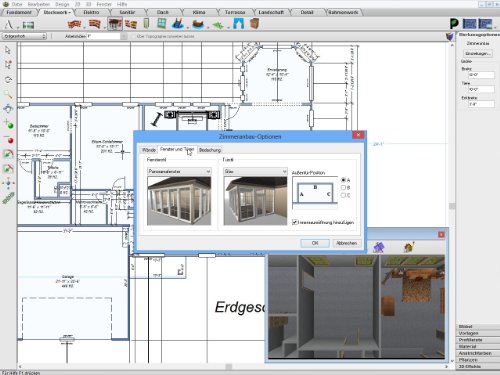
Task: Open the door type dropdown in dialog
Action: click(x=255, y=171)
